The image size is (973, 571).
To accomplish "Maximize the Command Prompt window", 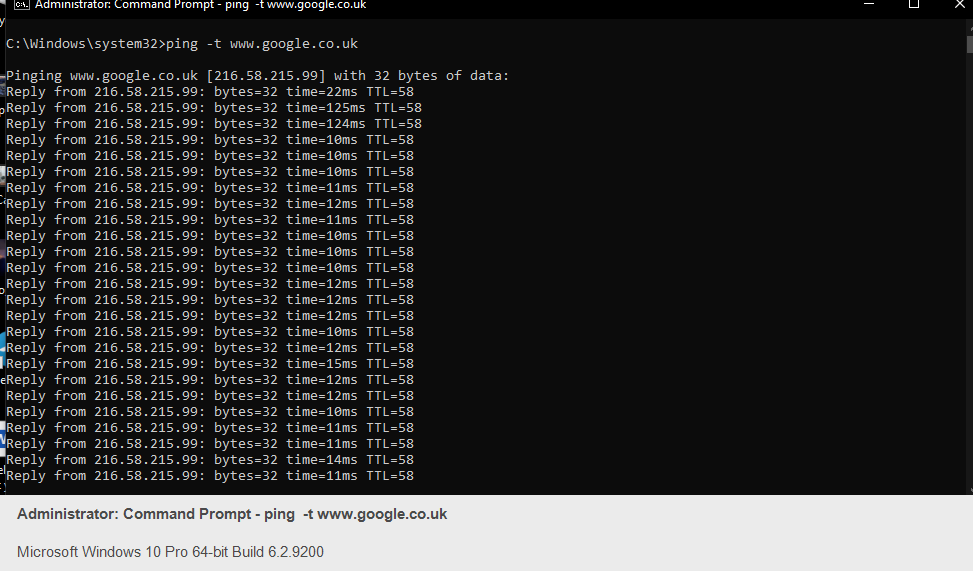I will point(913,4).
